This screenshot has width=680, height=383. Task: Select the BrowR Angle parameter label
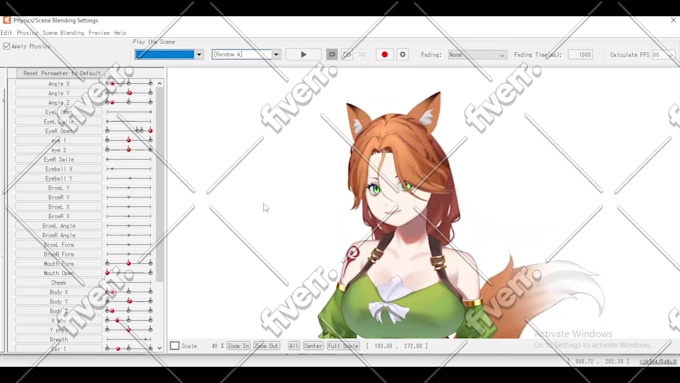coord(59,235)
